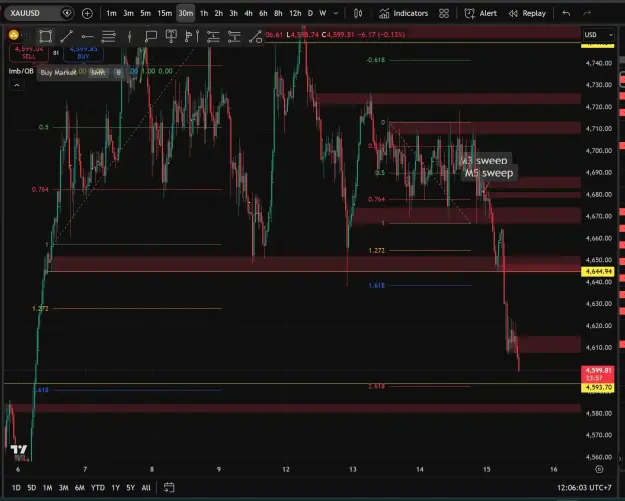Open the indicator templates grid icon
The width and height of the screenshot is (625, 501).
(x=444, y=14)
